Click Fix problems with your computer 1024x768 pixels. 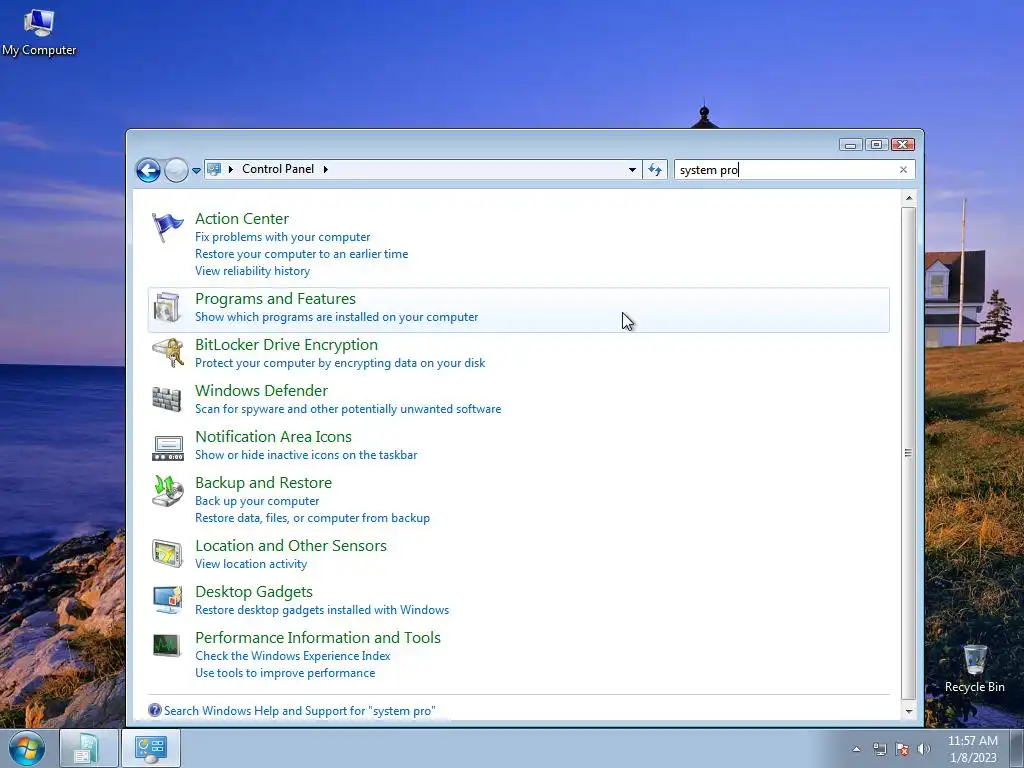point(282,237)
